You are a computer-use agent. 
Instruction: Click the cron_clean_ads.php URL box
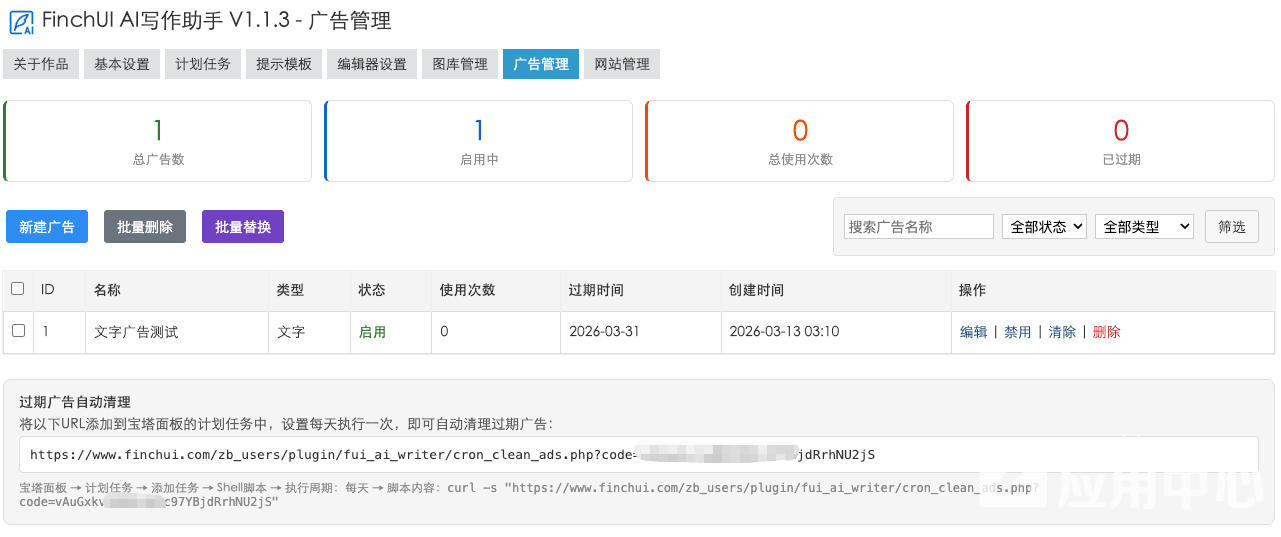tap(639, 454)
